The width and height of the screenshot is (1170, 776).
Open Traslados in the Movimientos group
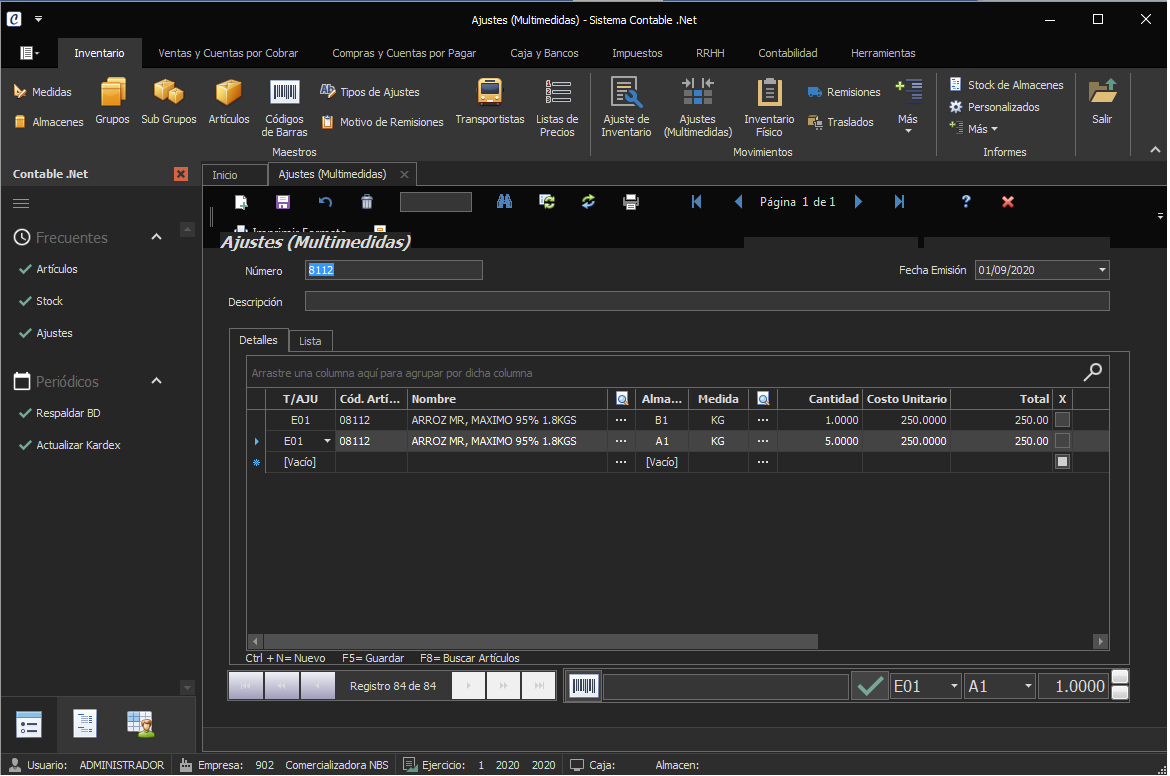tap(840, 122)
